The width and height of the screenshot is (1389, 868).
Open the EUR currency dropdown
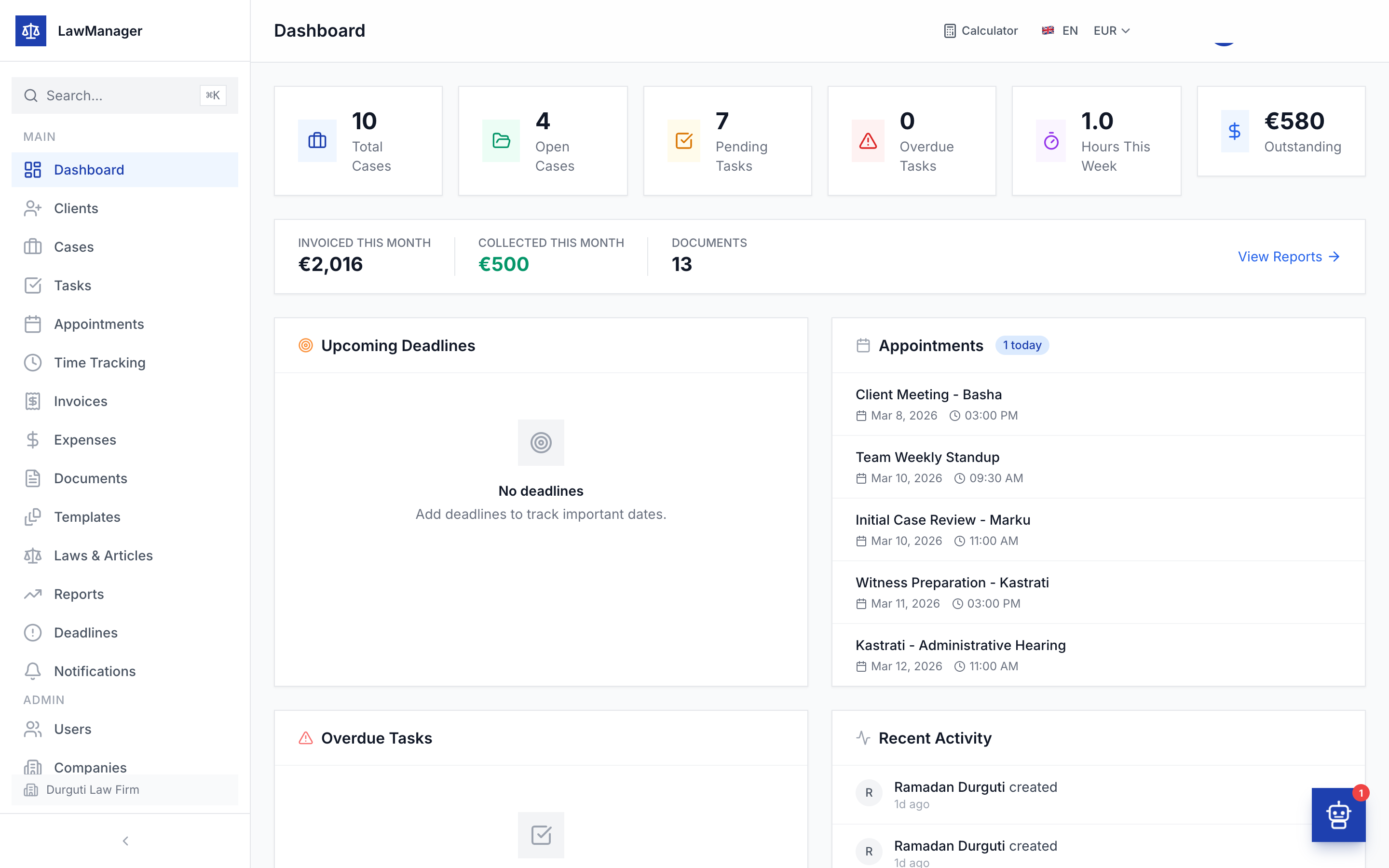pyautogui.click(x=1112, y=31)
